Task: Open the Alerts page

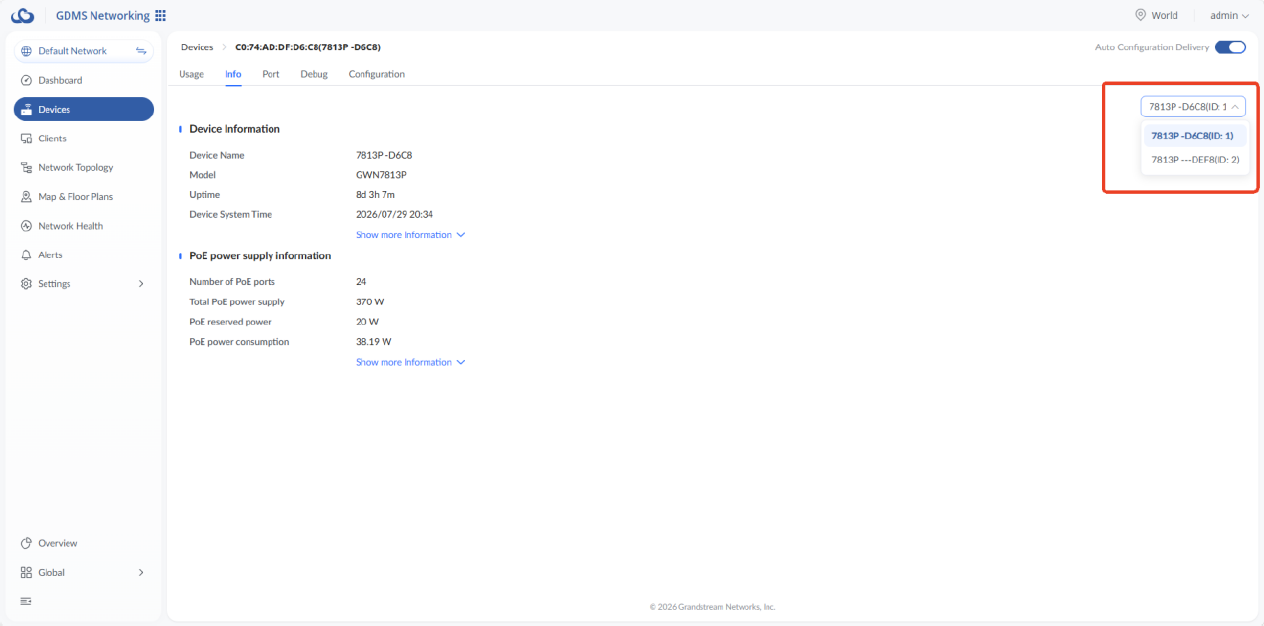Action: point(84,255)
